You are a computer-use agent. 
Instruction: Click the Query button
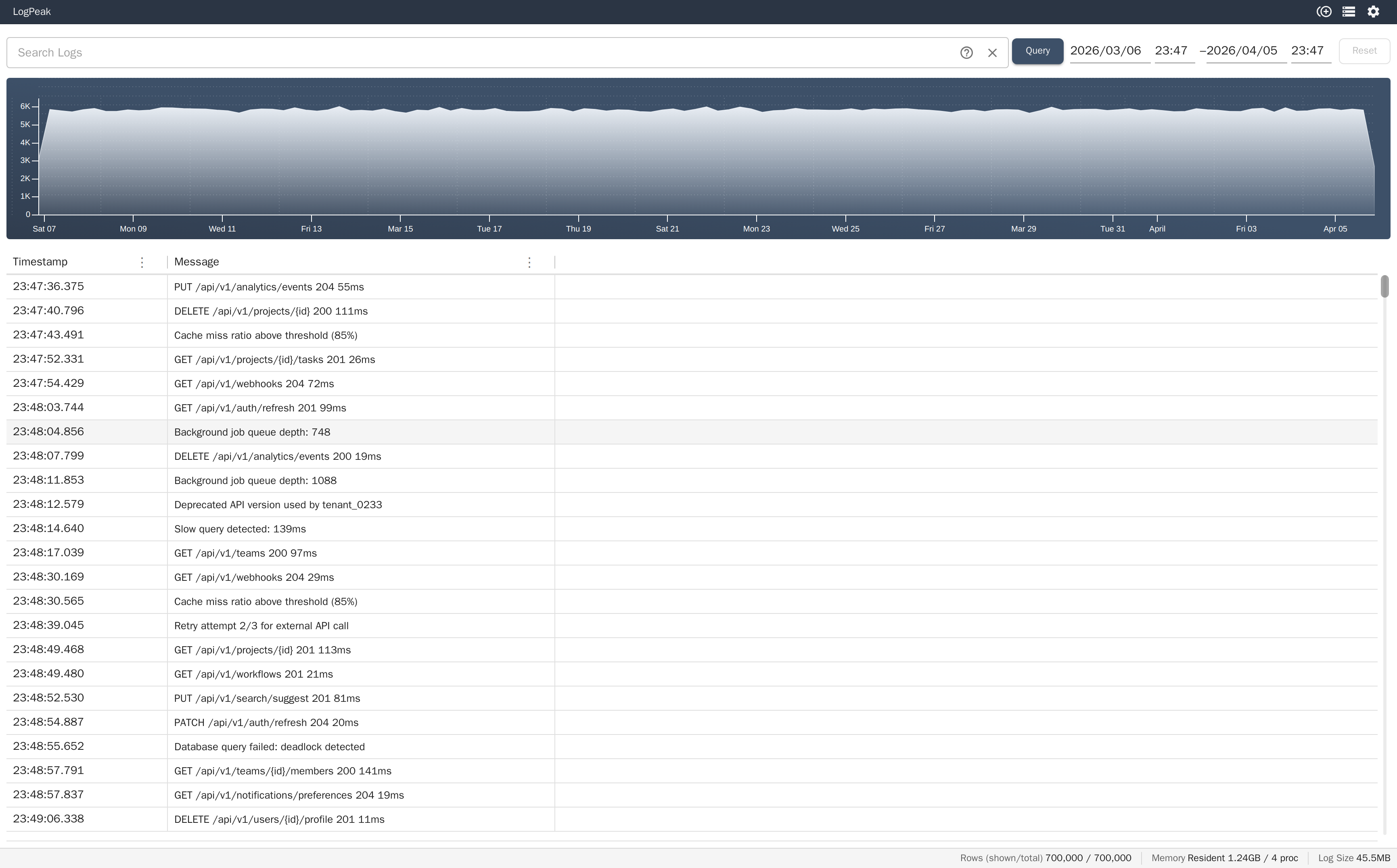[x=1037, y=51]
